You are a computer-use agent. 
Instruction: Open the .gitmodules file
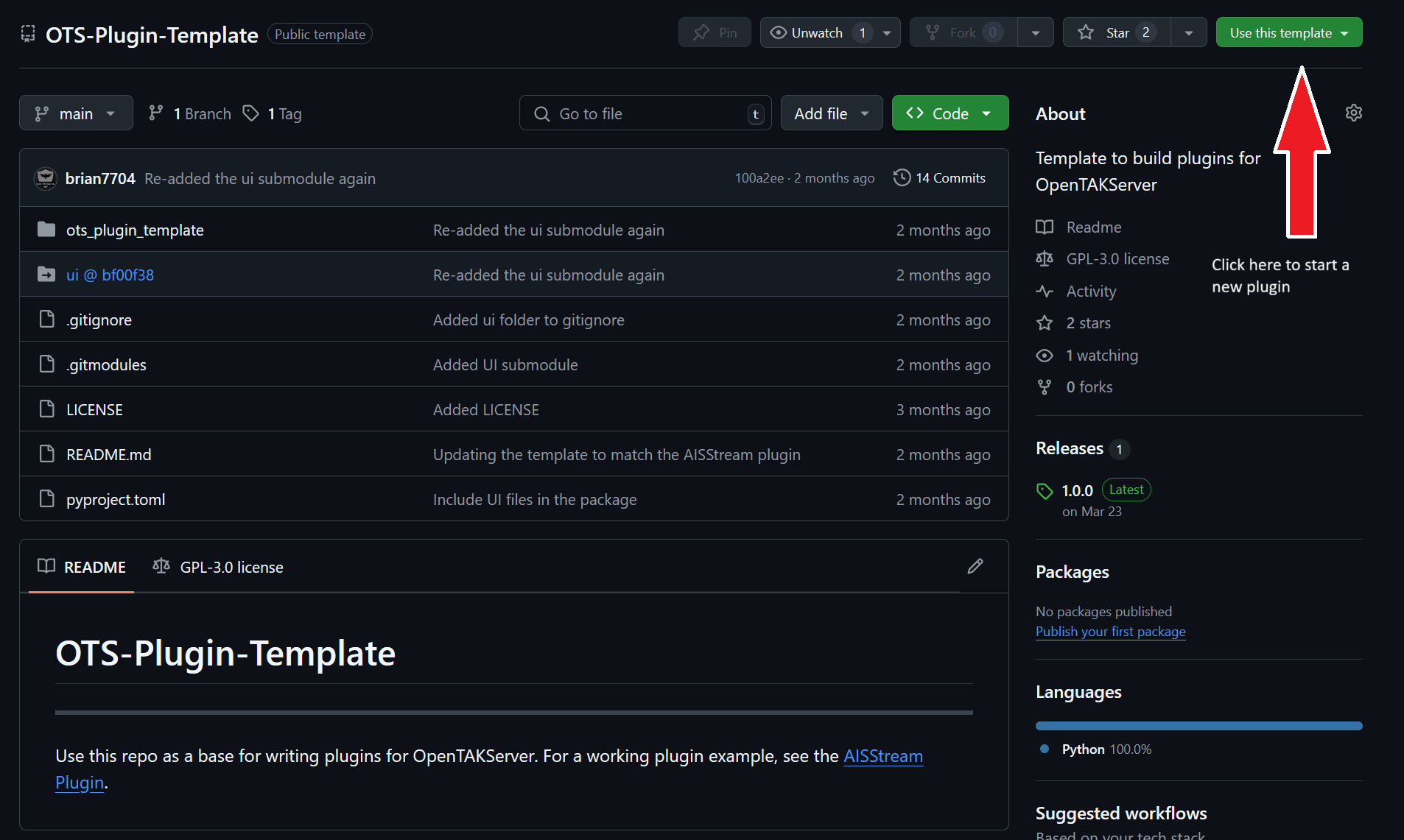[x=106, y=364]
